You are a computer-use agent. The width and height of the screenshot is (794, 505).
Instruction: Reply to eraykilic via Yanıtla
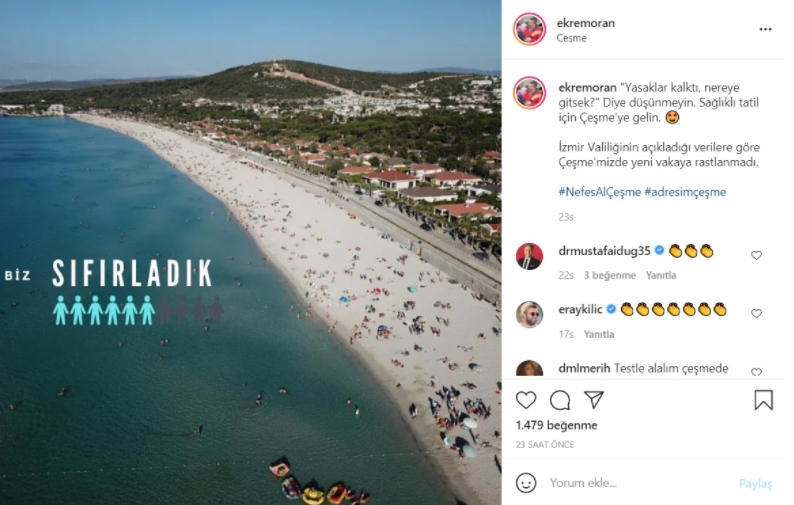pyautogui.click(x=599, y=334)
